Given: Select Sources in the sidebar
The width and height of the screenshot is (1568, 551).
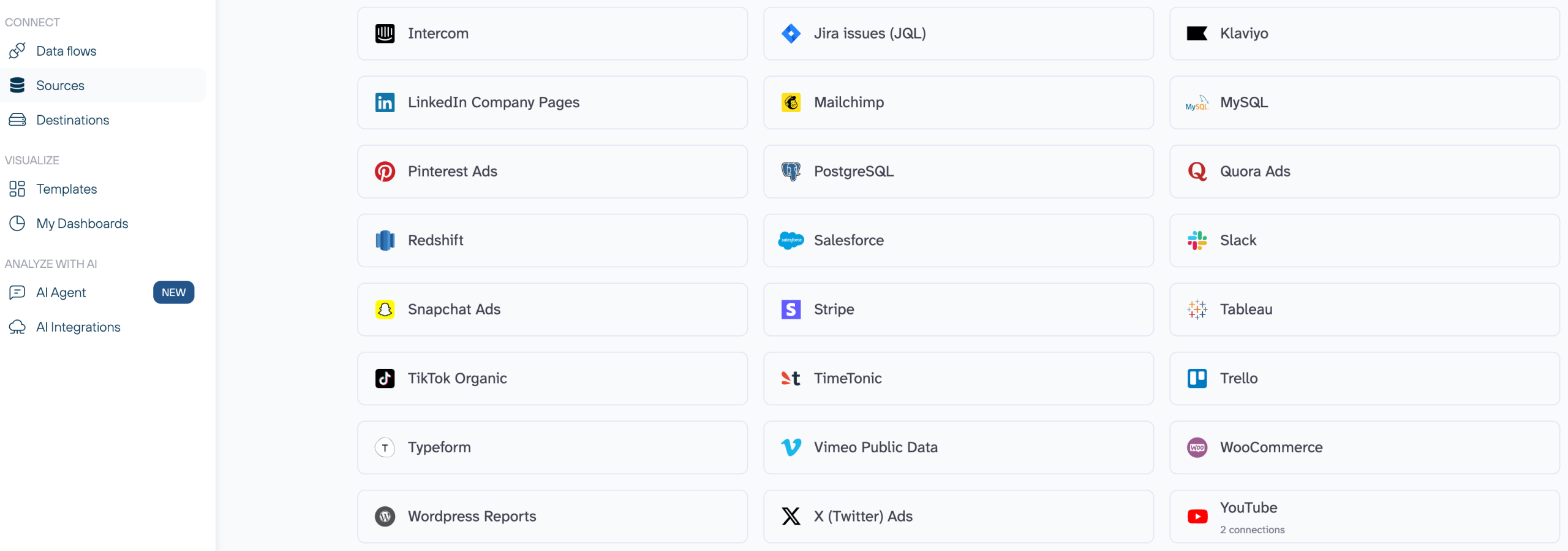Looking at the screenshot, I should click(103, 85).
